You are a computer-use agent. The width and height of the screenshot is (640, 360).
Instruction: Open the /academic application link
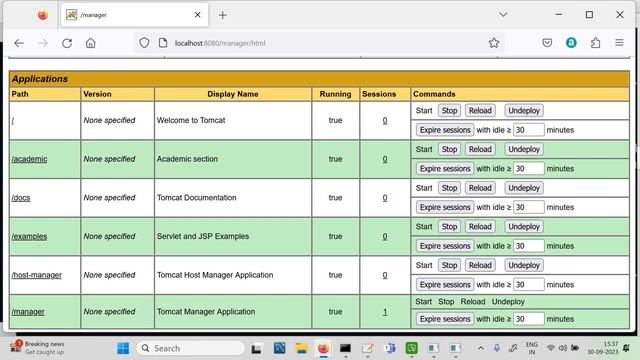click(x=29, y=159)
